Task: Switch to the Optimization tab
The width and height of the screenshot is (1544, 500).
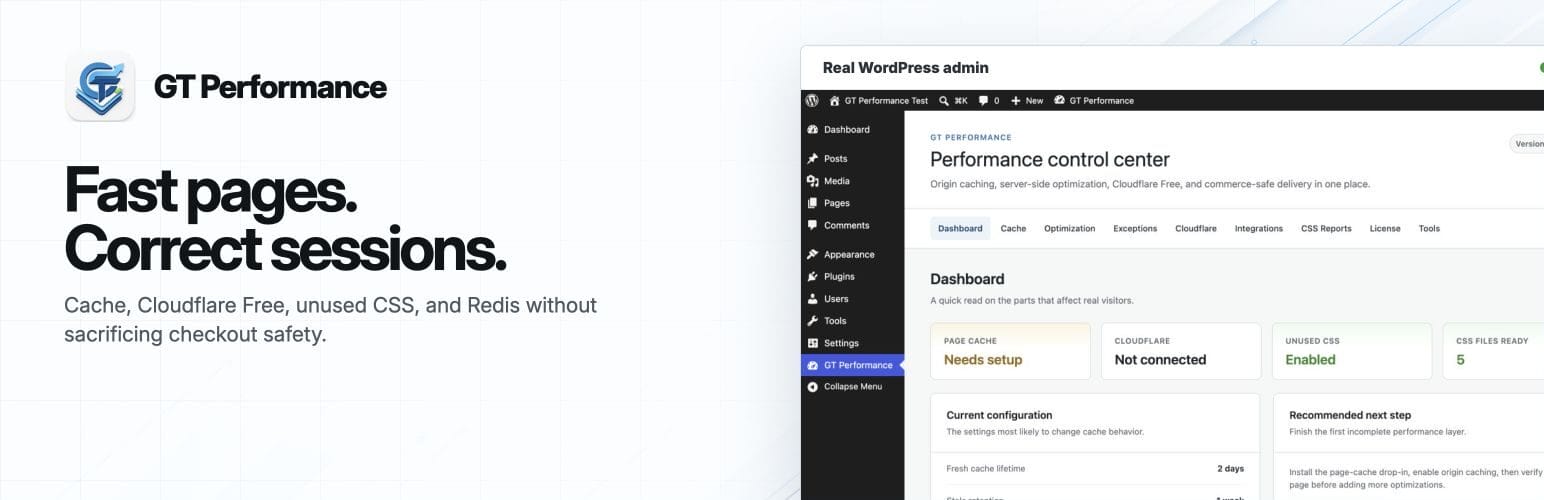Action: [1069, 228]
